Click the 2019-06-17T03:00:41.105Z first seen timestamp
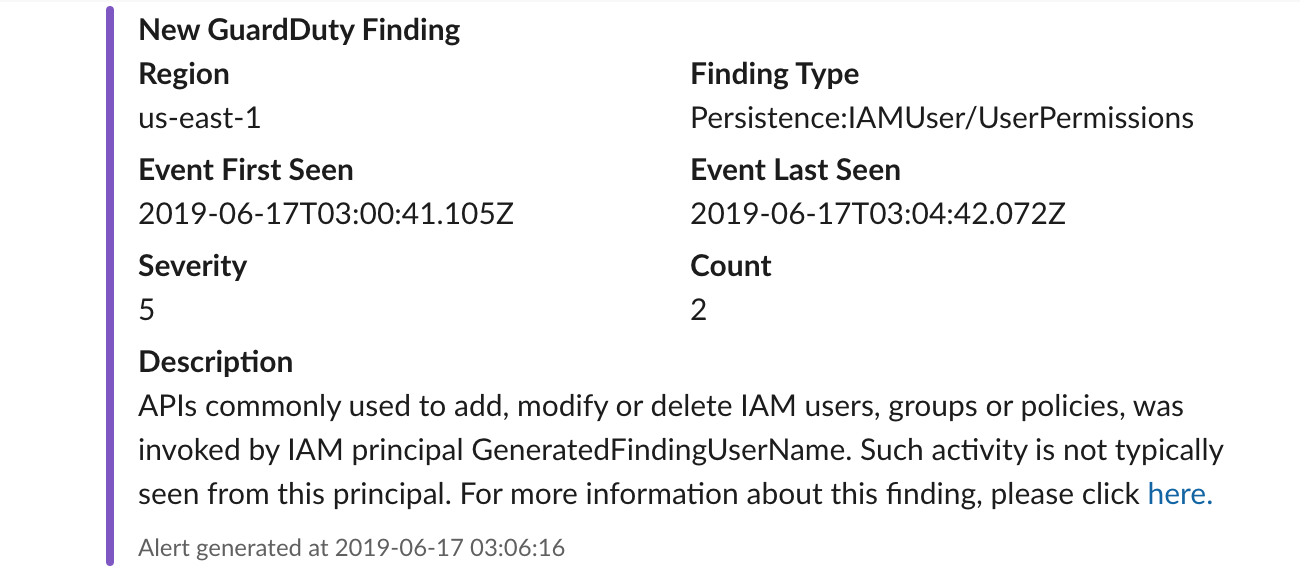The image size is (1300, 582). pyautogui.click(x=325, y=214)
